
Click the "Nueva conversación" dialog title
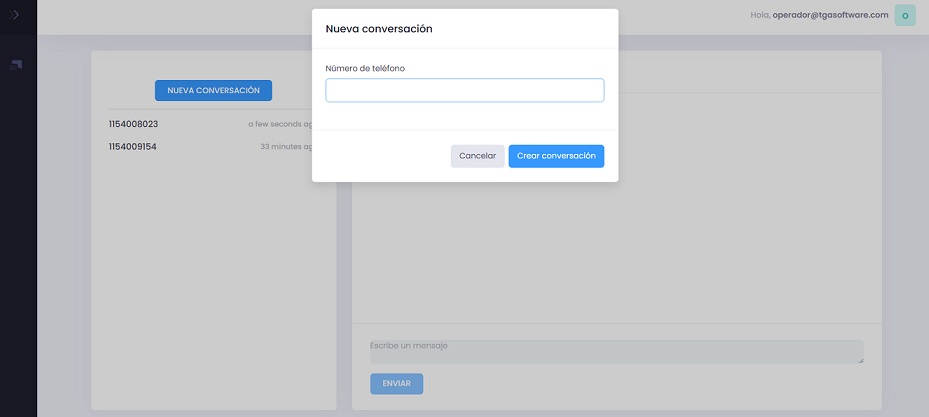click(x=379, y=29)
